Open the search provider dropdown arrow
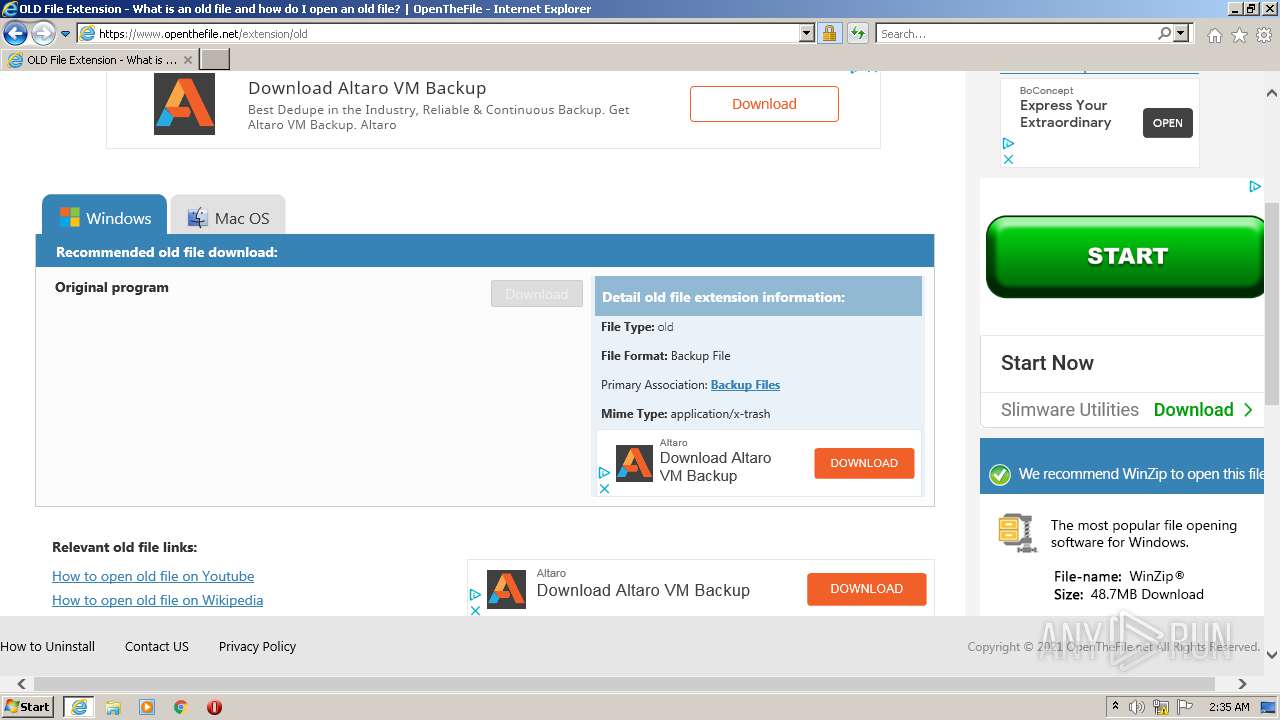1280x720 pixels. (x=1181, y=33)
